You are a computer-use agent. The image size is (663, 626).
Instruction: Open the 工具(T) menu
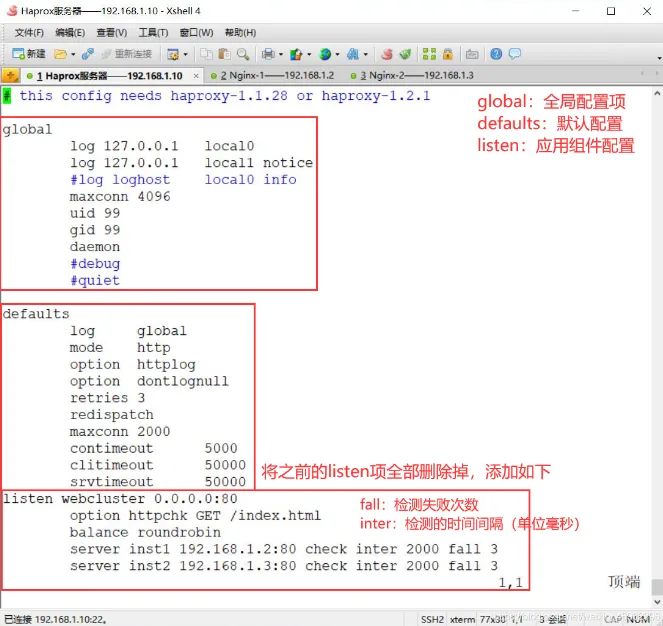click(153, 33)
